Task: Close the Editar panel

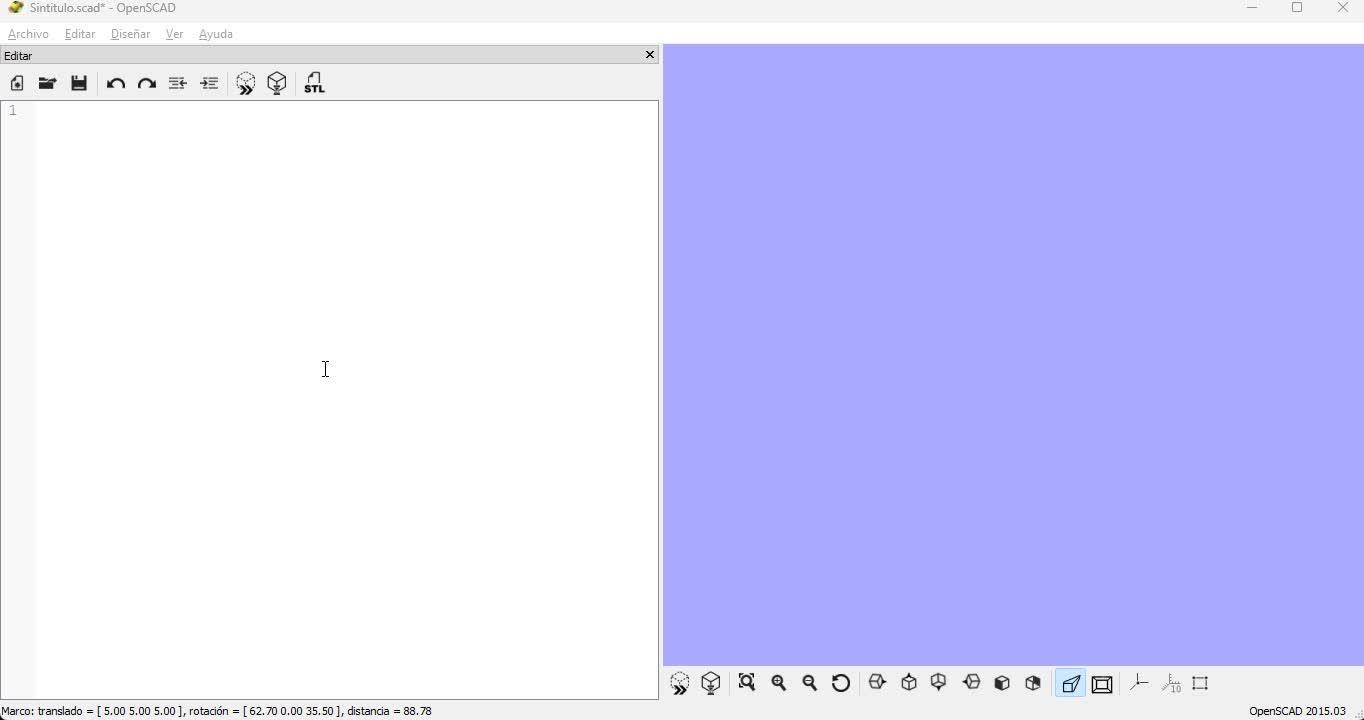Action: click(x=650, y=55)
